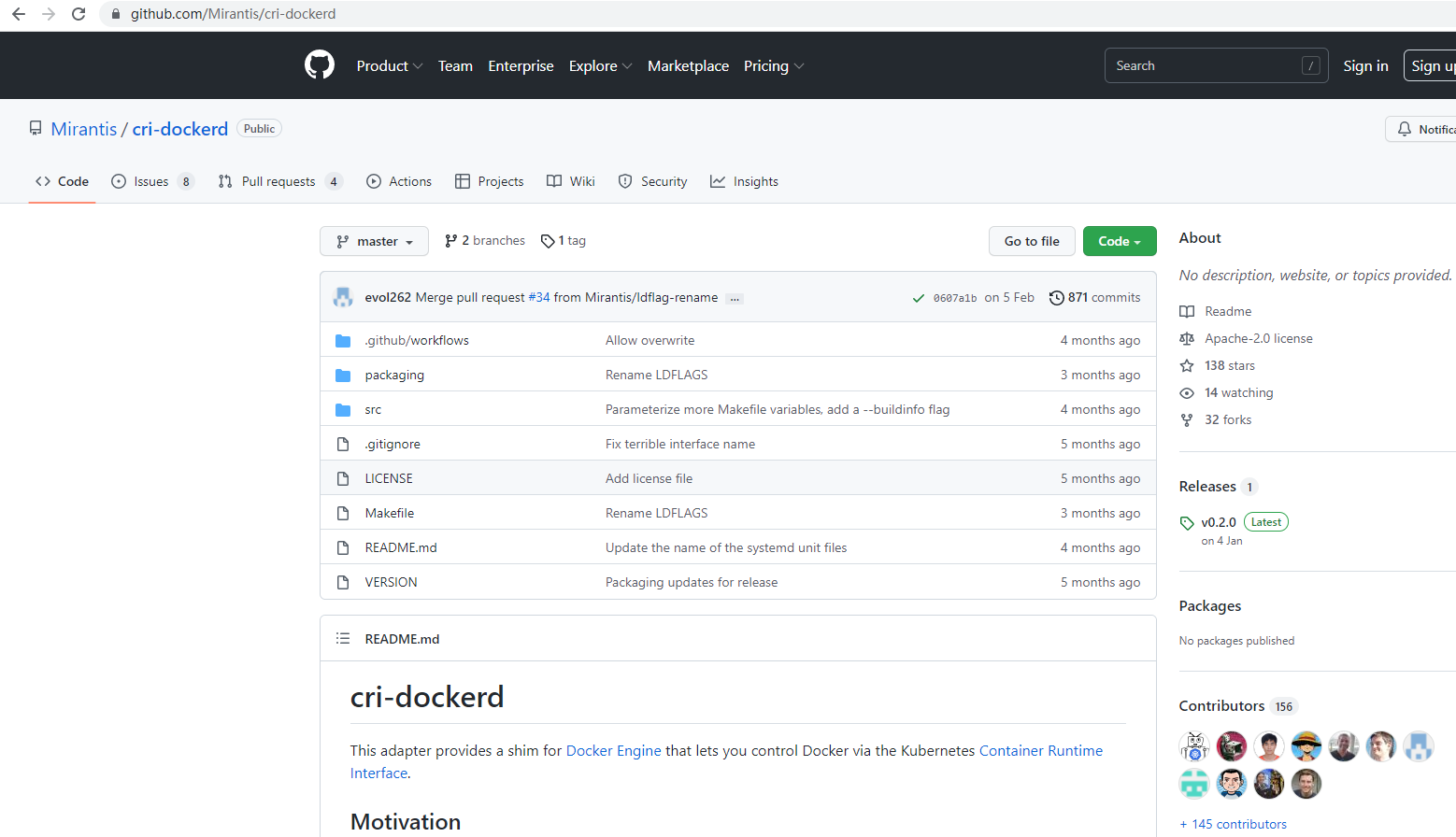
Task: Open the 'Fix terrible interface name' commit message
Action: pyautogui.click(x=680, y=445)
